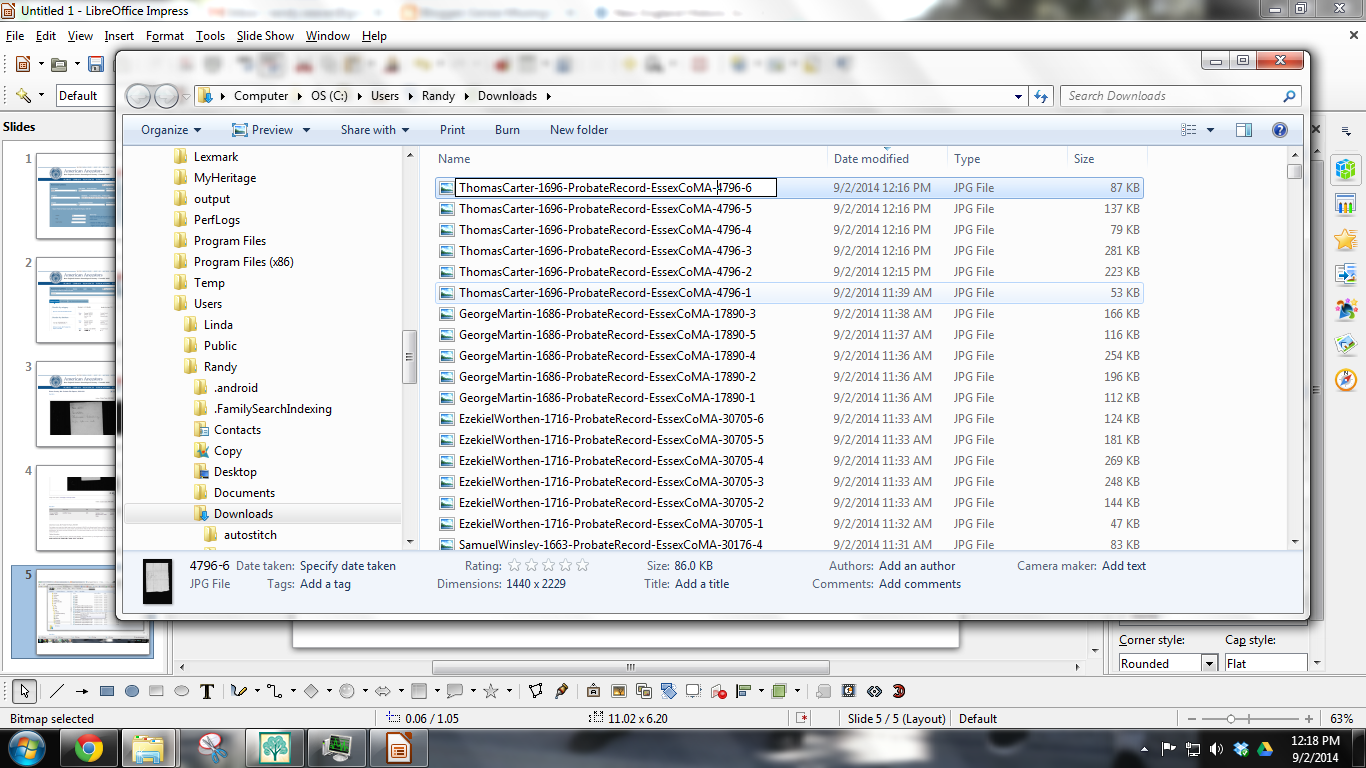The image size is (1366, 768).
Task: Click Add a tag in details pane
Action: tap(325, 584)
